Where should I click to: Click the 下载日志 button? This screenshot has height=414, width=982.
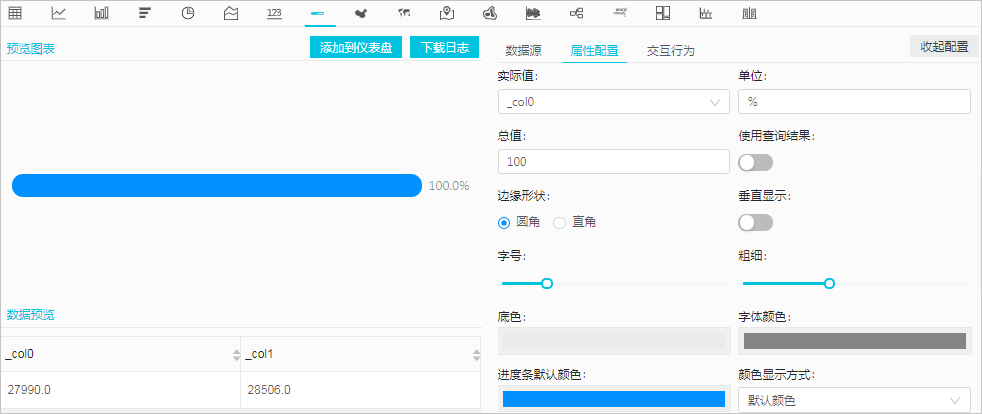pyautogui.click(x=445, y=48)
